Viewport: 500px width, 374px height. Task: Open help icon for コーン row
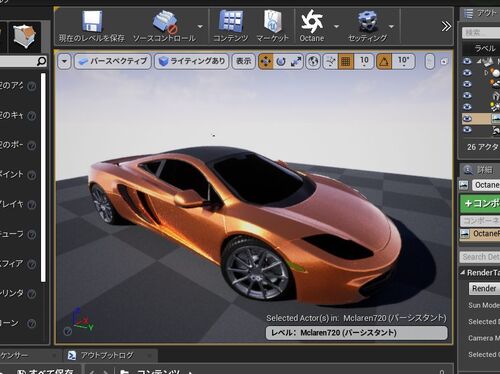point(31,323)
